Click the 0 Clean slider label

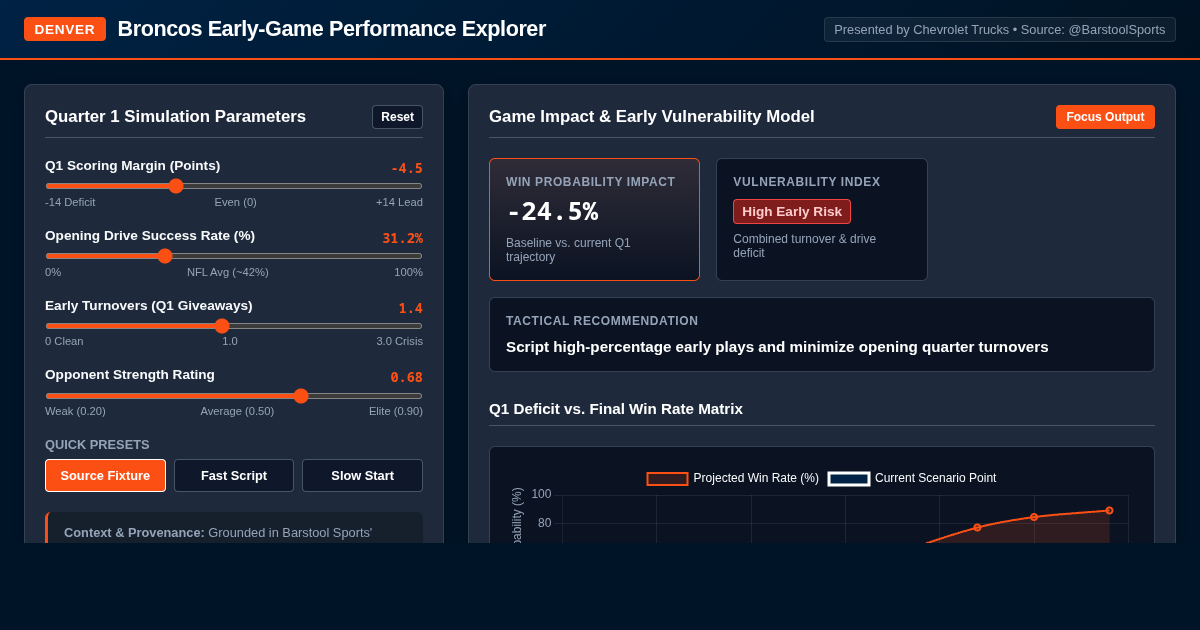click(64, 341)
